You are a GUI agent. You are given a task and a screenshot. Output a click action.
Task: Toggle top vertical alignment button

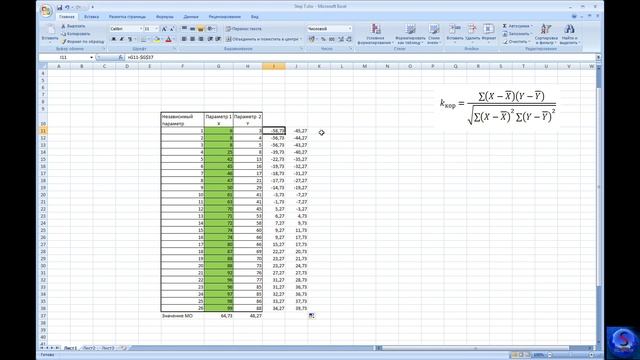[x=184, y=29]
